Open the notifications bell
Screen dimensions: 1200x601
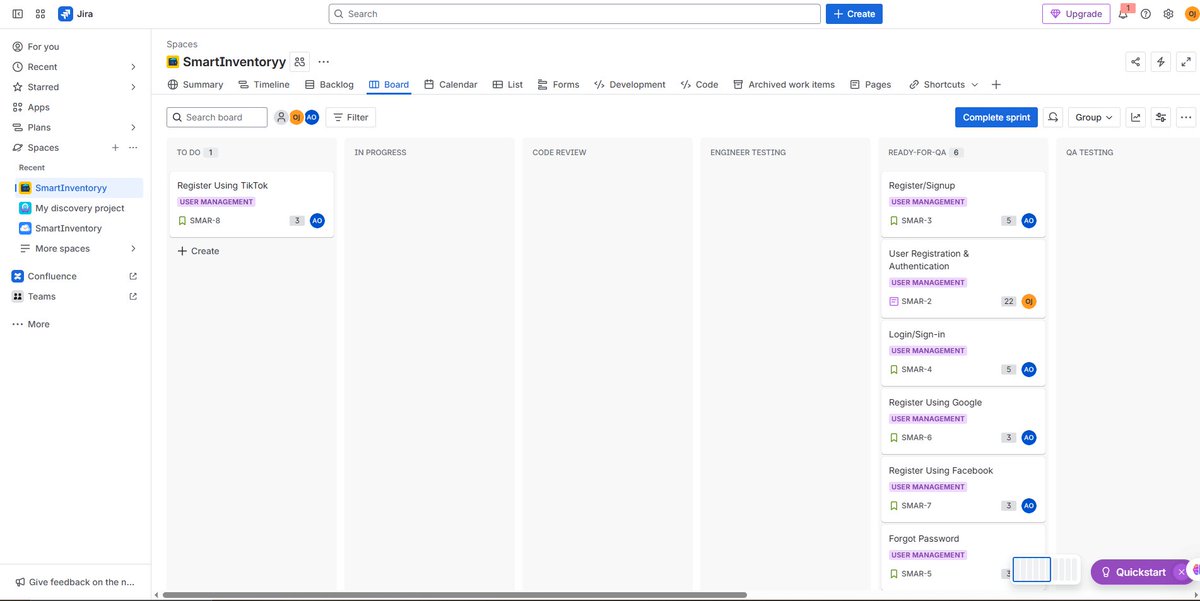(x=1123, y=14)
